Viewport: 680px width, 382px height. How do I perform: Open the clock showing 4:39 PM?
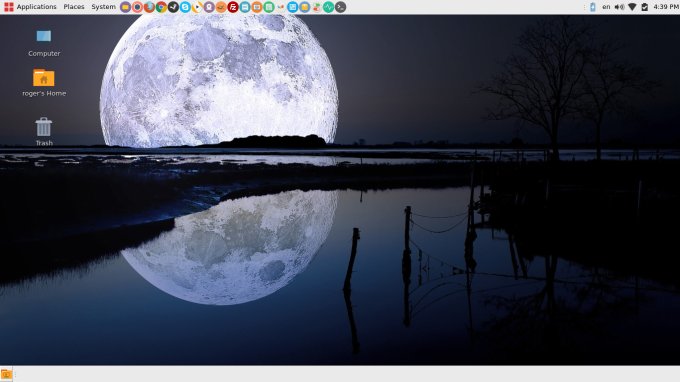click(666, 7)
